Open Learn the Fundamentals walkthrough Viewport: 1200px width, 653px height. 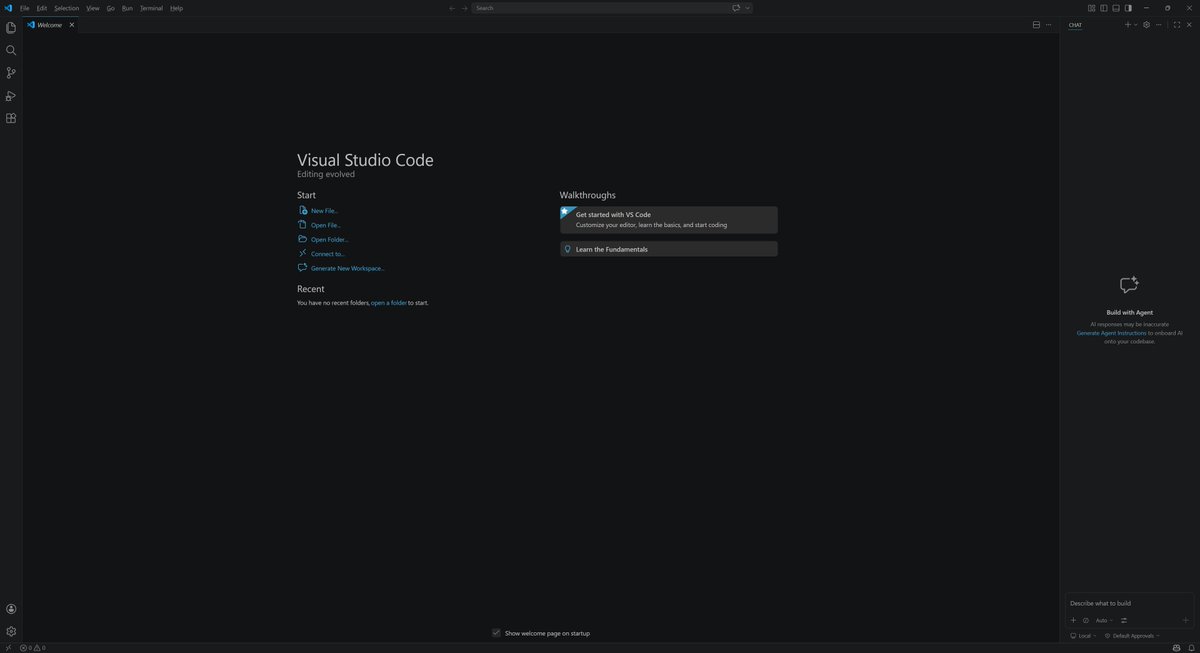click(x=668, y=249)
